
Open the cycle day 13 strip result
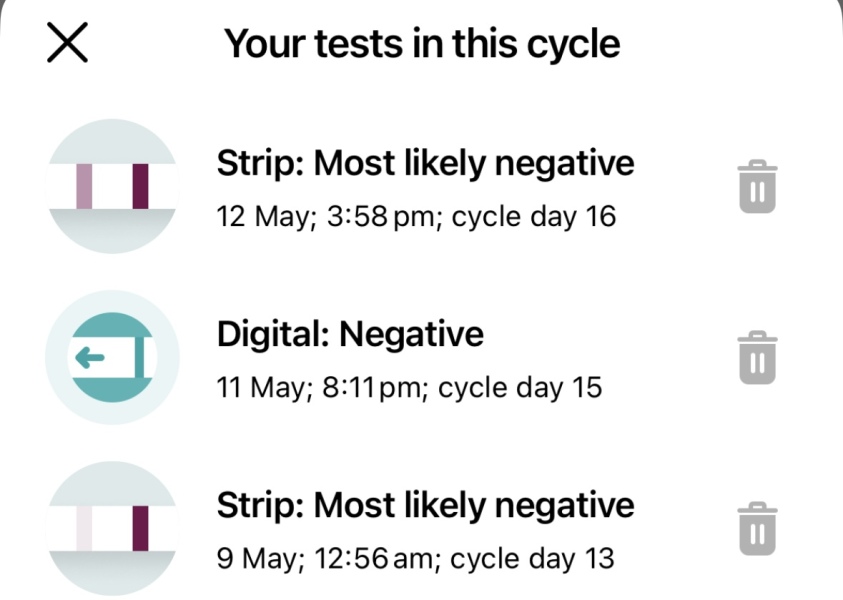pyautogui.click(x=425, y=505)
